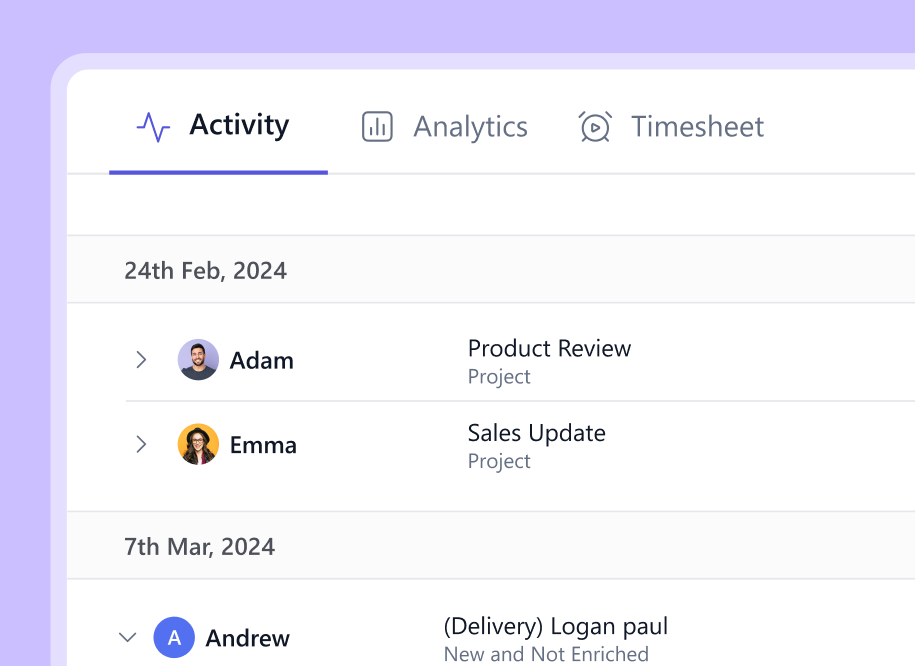Click the name Andrew
Image resolution: width=915 pixels, height=666 pixels.
click(248, 638)
